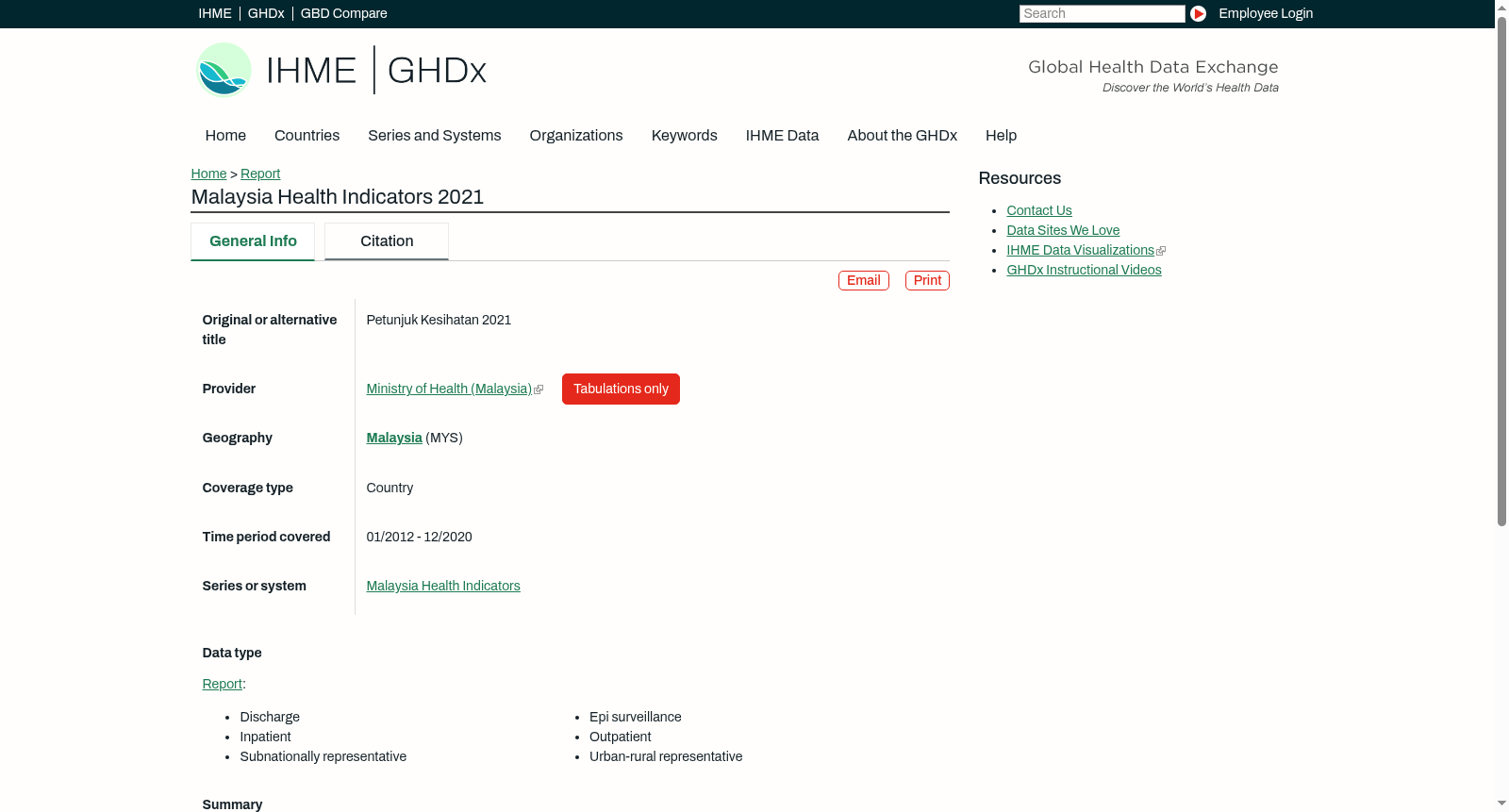This screenshot has width=1509, height=812.
Task: Open Data Sites We Love link
Action: point(1063,230)
